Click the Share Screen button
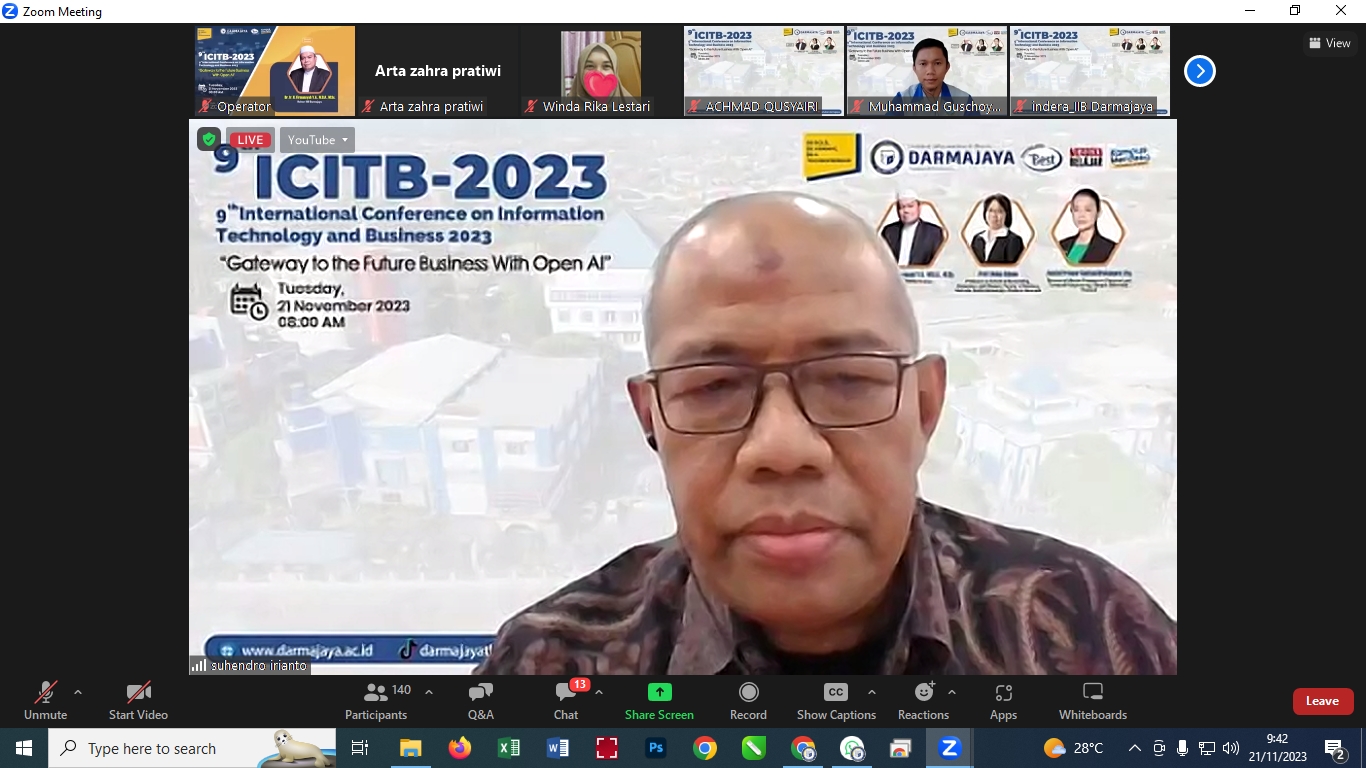1366x768 pixels. [x=659, y=700]
